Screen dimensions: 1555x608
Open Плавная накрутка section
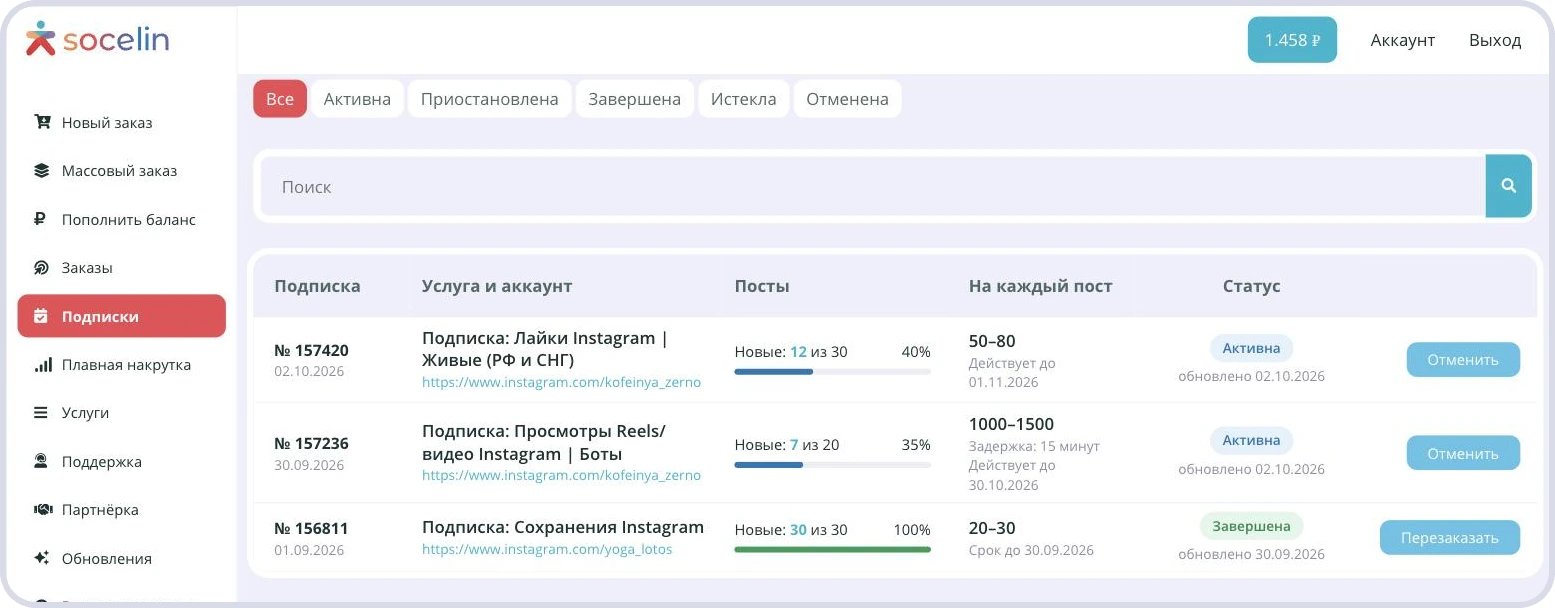(122, 365)
